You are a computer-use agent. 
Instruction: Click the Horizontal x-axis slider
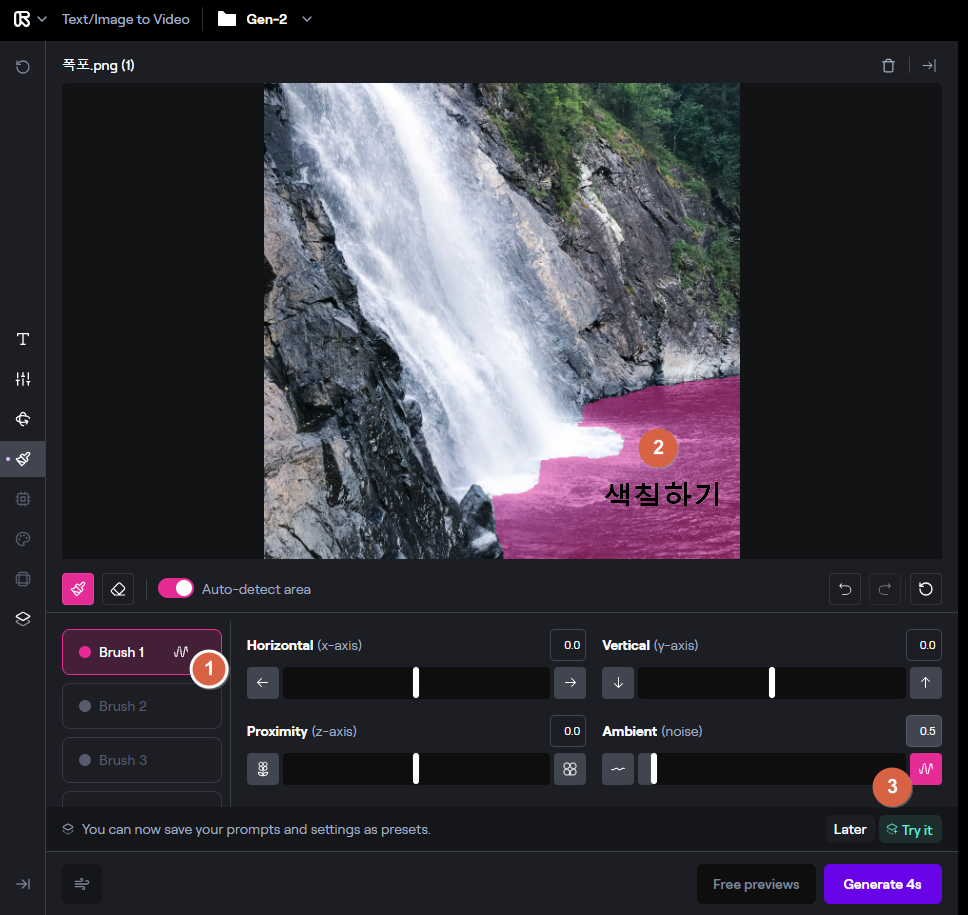pyautogui.click(x=416, y=683)
